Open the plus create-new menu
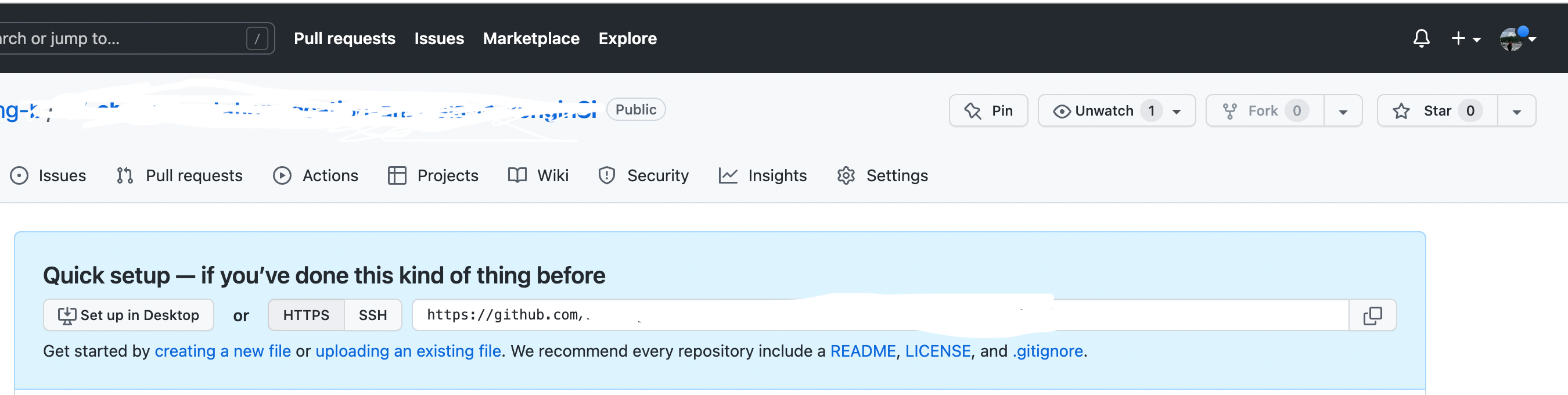 click(x=1465, y=38)
